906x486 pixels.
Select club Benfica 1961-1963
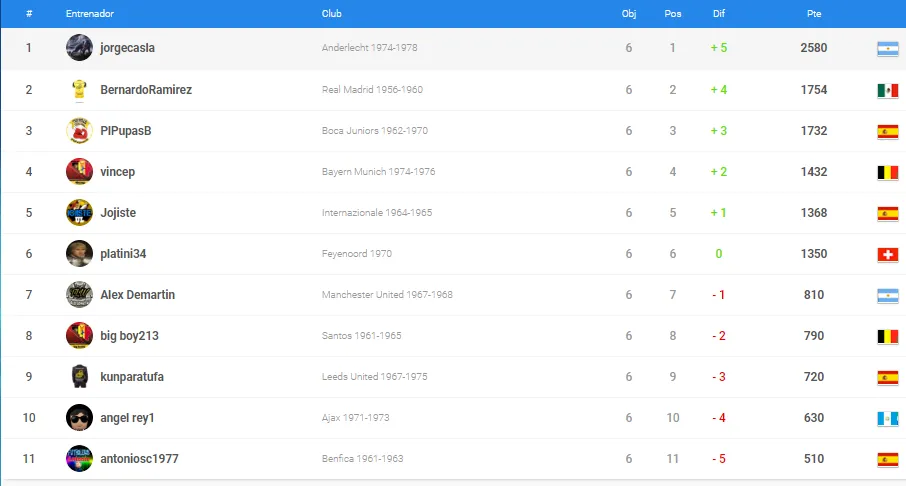(x=362, y=459)
